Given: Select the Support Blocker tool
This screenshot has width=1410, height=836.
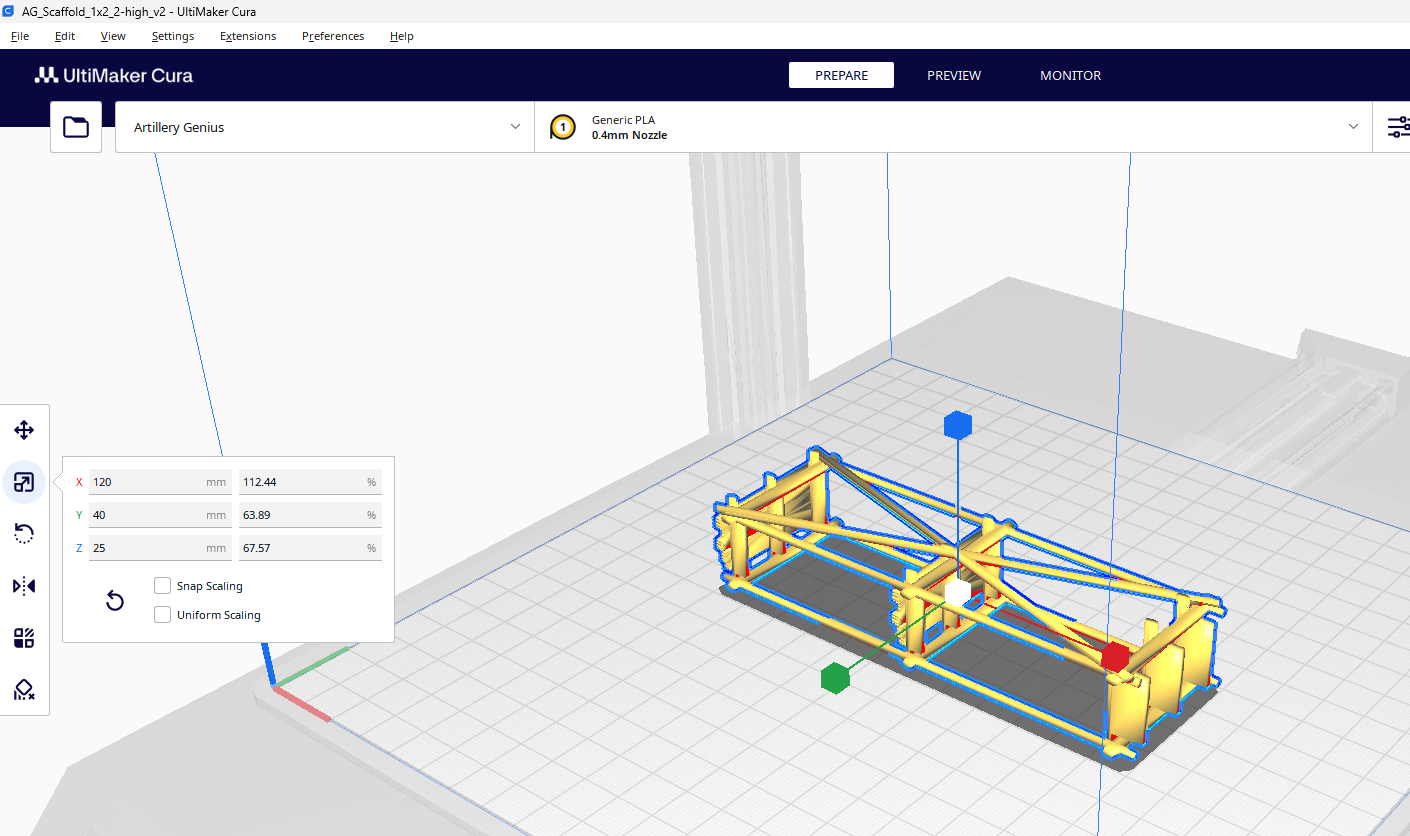Looking at the screenshot, I should coord(24,690).
